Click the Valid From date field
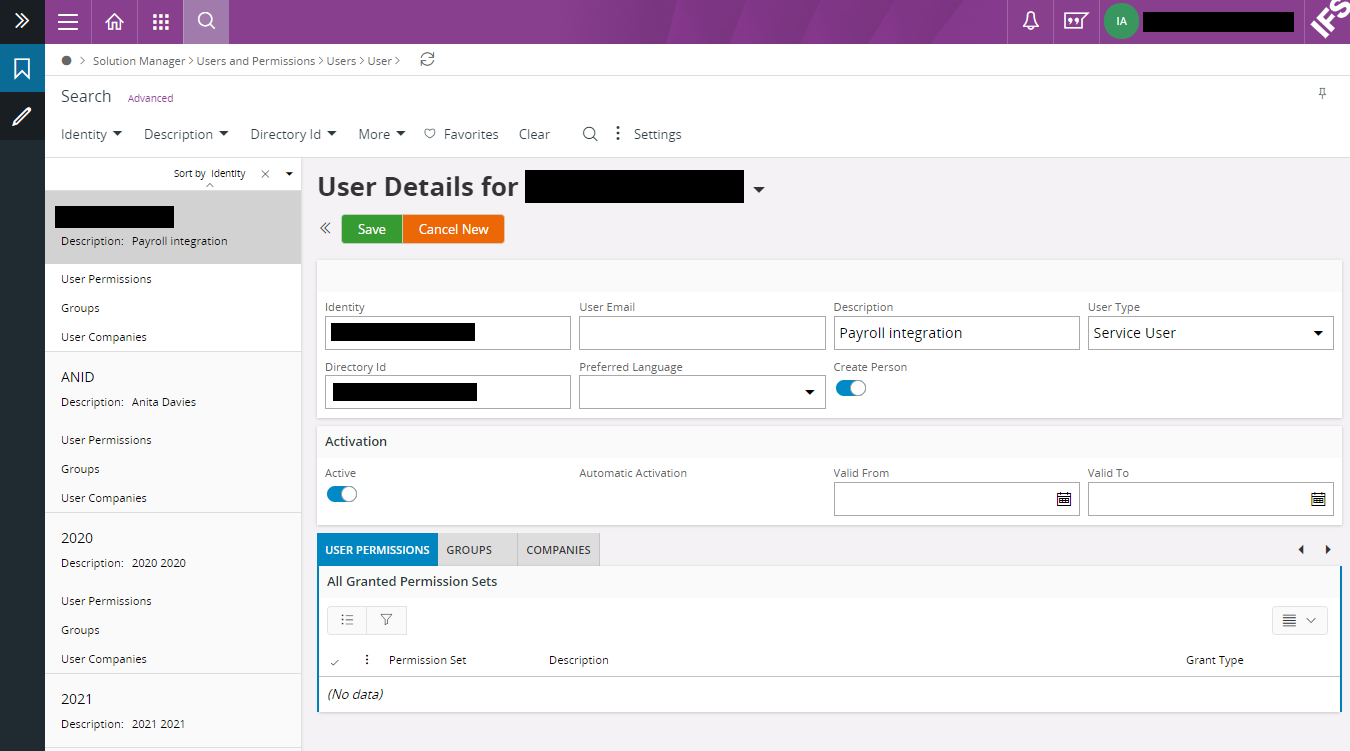 coord(956,499)
